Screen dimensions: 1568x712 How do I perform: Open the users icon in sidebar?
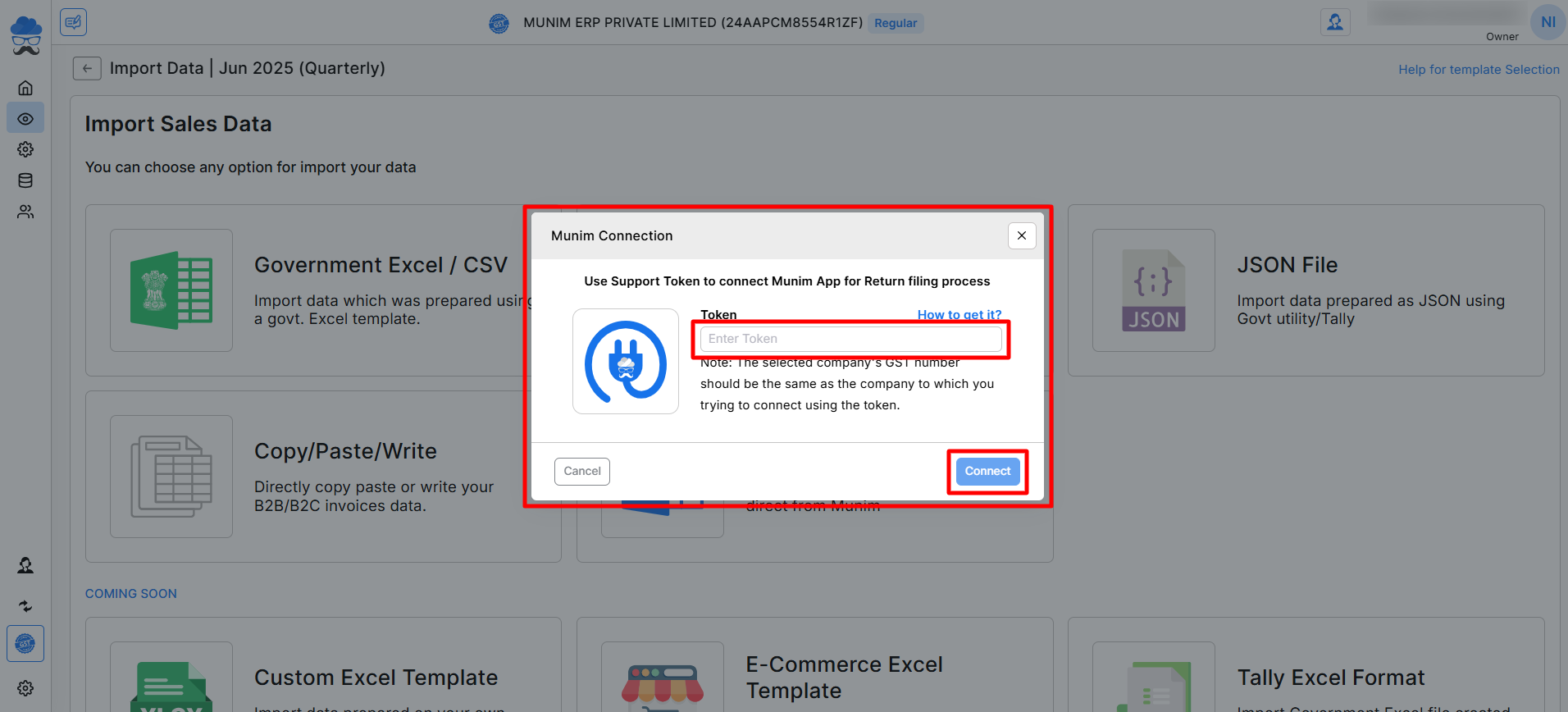(x=25, y=212)
